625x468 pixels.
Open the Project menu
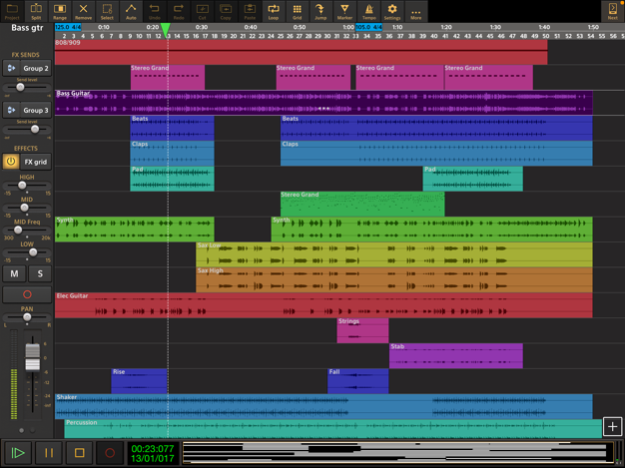[12, 11]
